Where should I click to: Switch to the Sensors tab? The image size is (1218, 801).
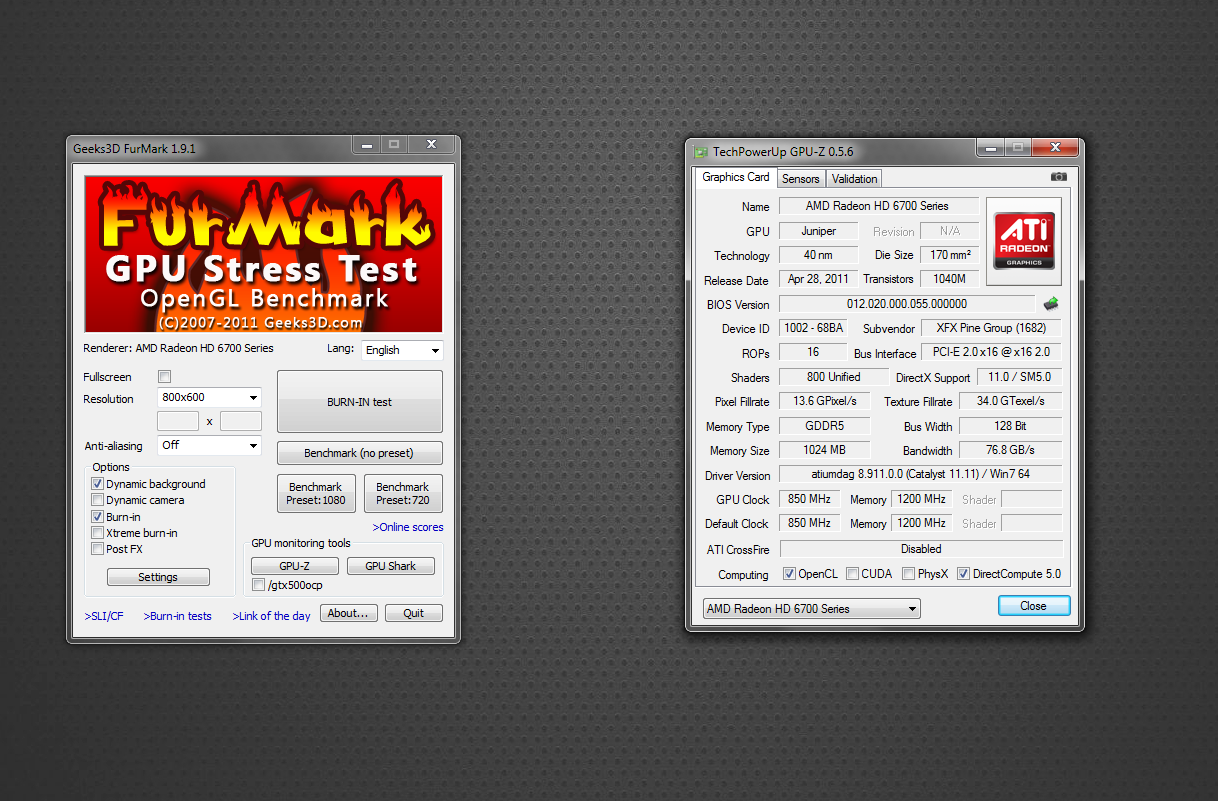[x=801, y=179]
